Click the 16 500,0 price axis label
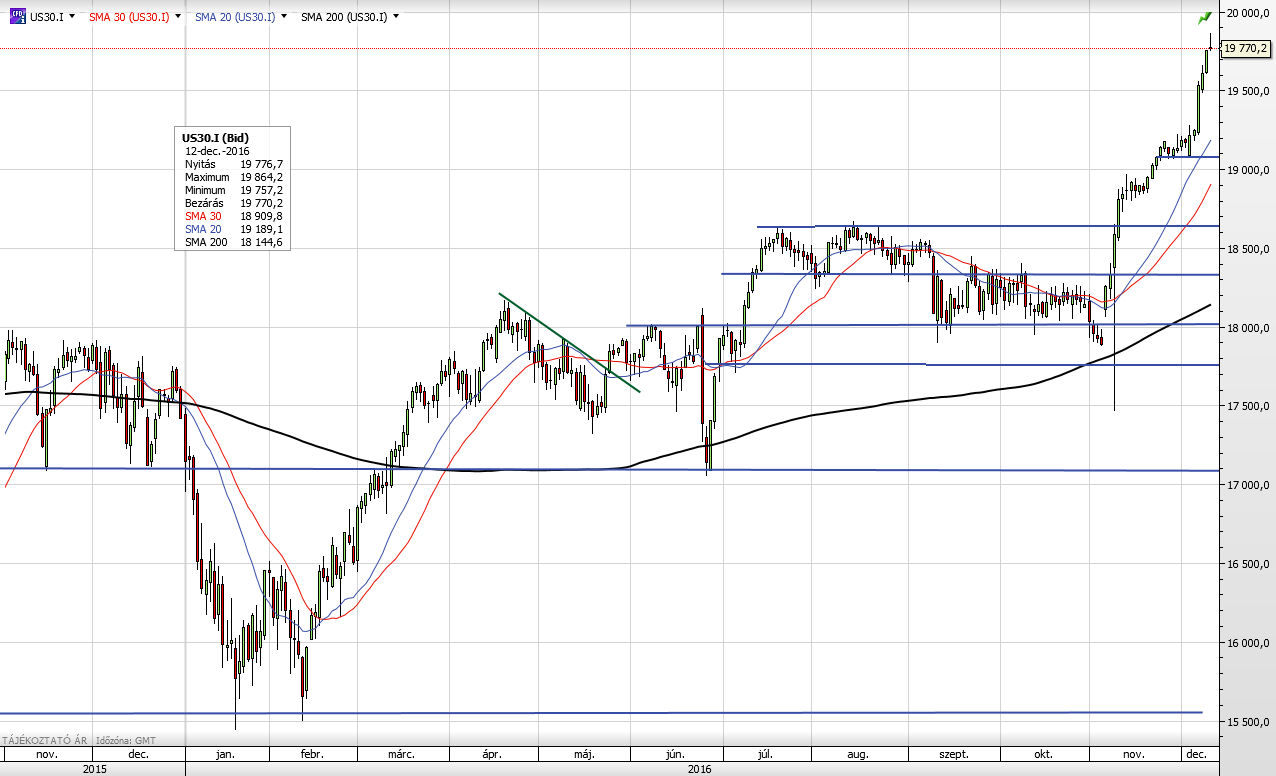This screenshot has width=1276, height=776. [1248, 564]
